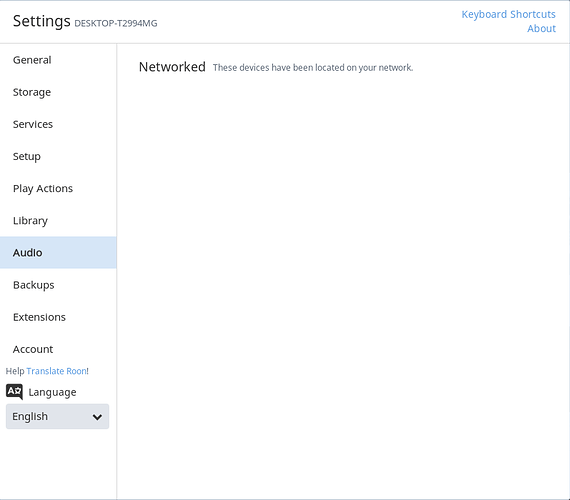
Task: Switch to the Extensions tab
Action: 58,317
